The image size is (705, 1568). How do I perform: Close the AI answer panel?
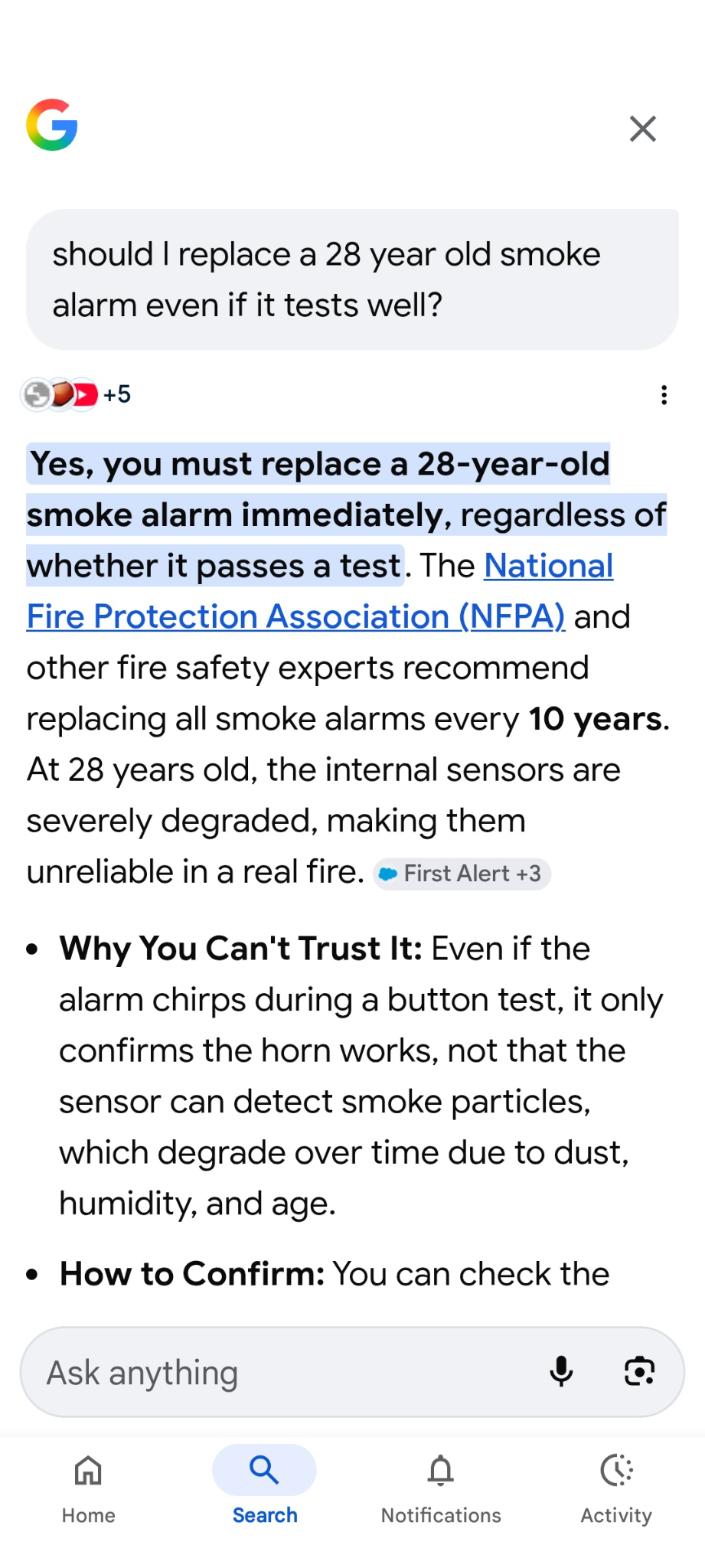[x=642, y=129]
